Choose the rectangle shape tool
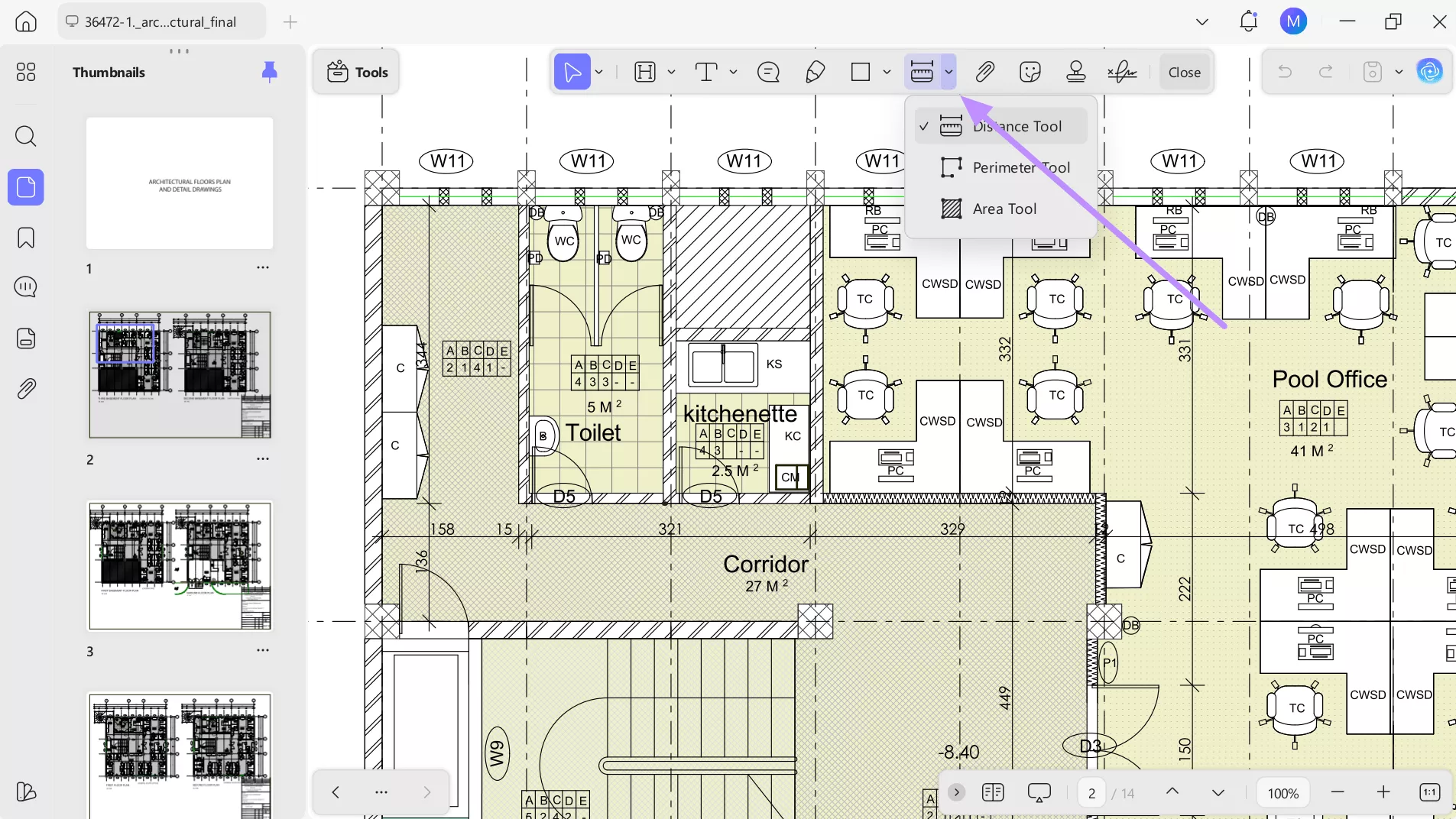The height and width of the screenshot is (819, 1456). point(861,73)
